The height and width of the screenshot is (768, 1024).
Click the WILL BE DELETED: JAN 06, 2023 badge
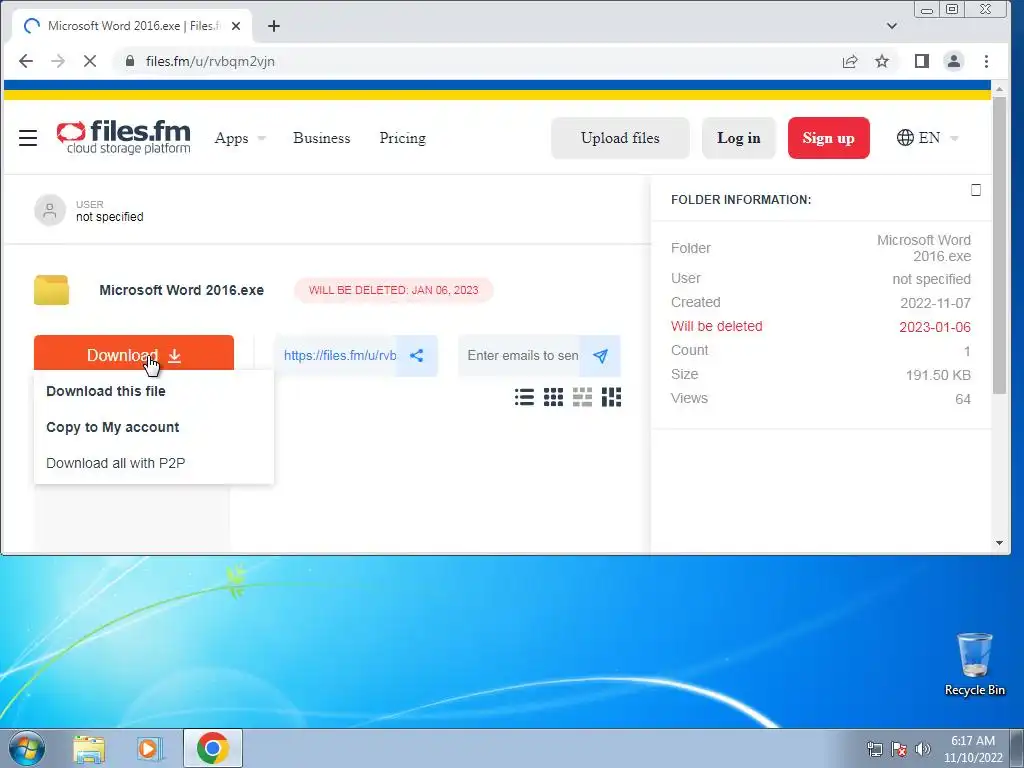coord(394,290)
